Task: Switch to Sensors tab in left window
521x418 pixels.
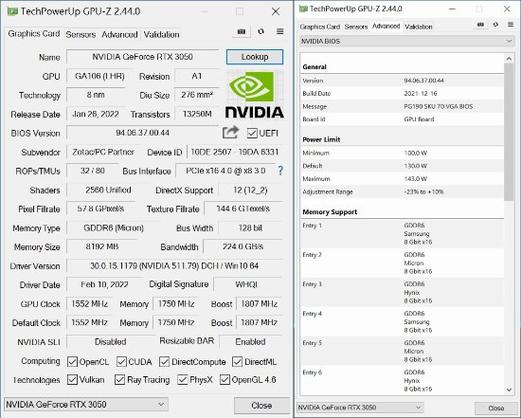Action: tap(80, 34)
